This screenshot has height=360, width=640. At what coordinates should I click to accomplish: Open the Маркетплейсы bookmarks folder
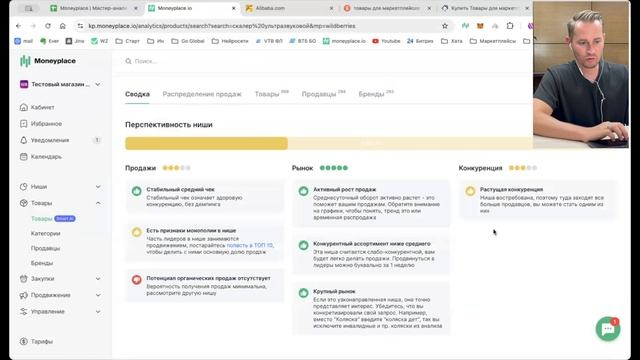coord(493,41)
